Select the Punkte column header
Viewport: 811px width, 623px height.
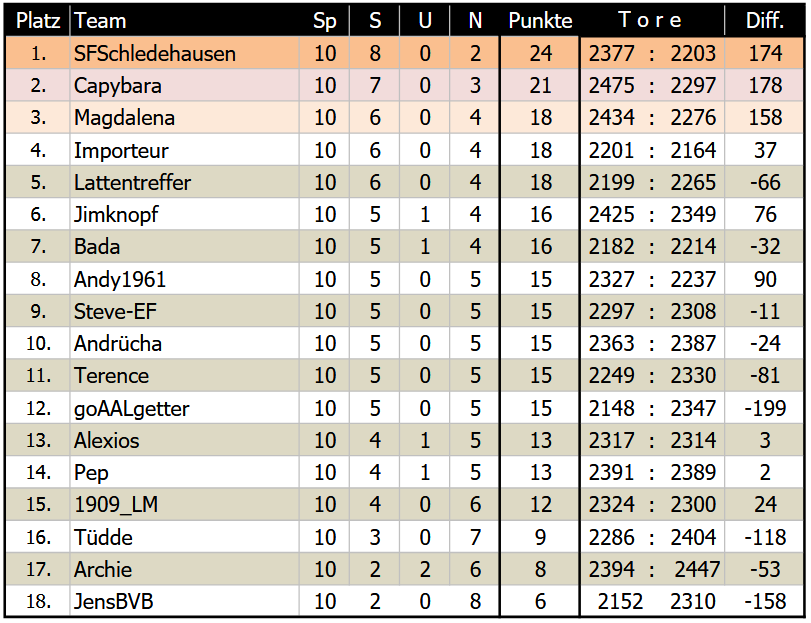(540, 21)
